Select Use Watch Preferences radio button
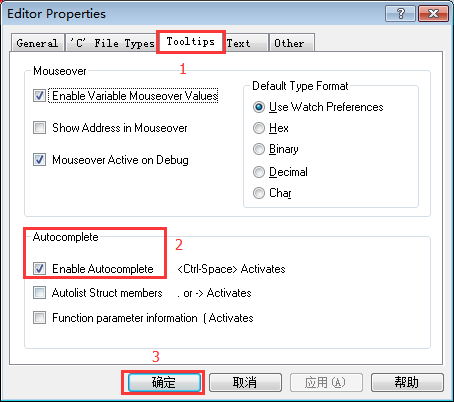 259,107
